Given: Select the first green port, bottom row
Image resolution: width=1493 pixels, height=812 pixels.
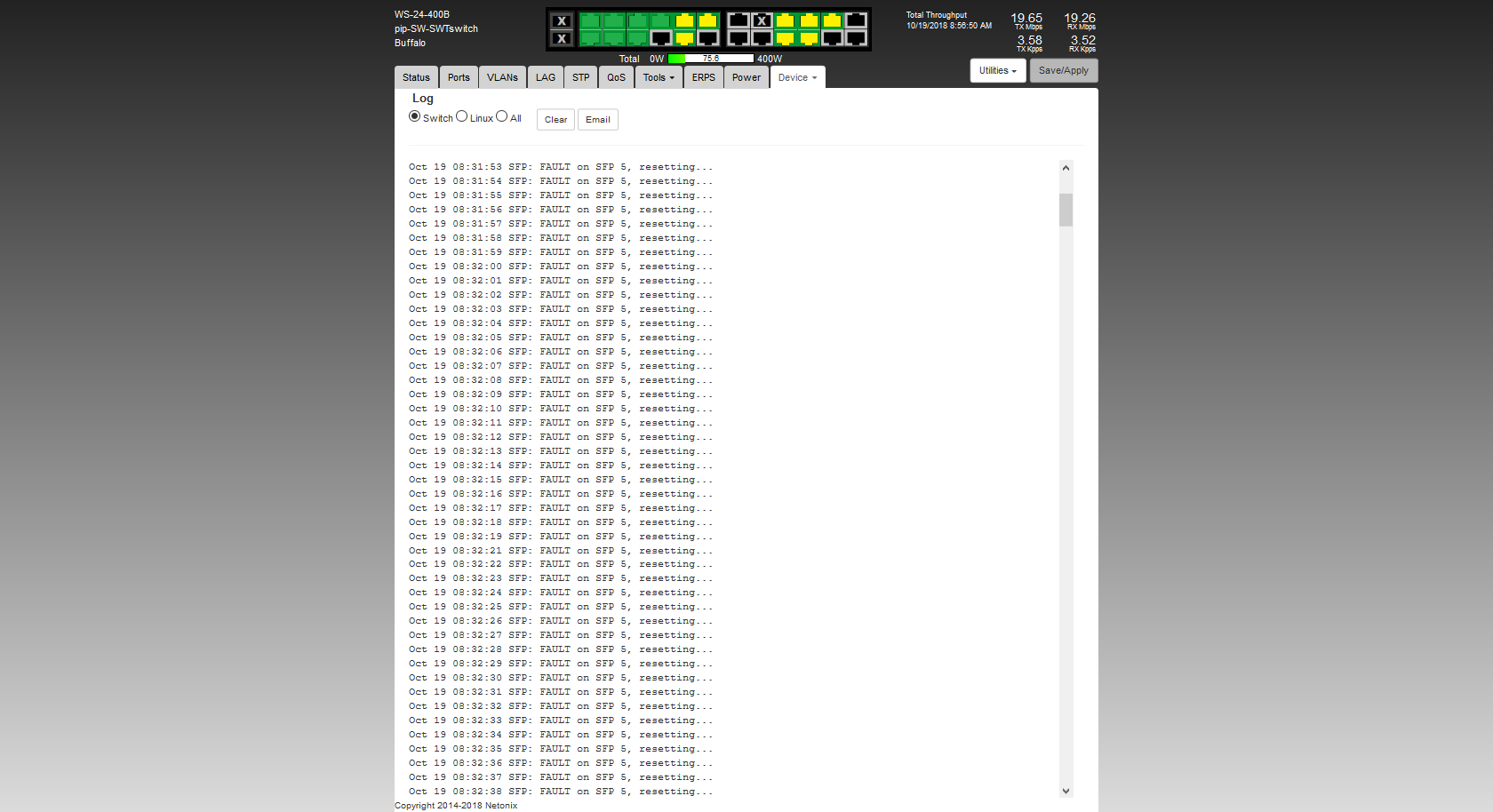Looking at the screenshot, I should (590, 38).
